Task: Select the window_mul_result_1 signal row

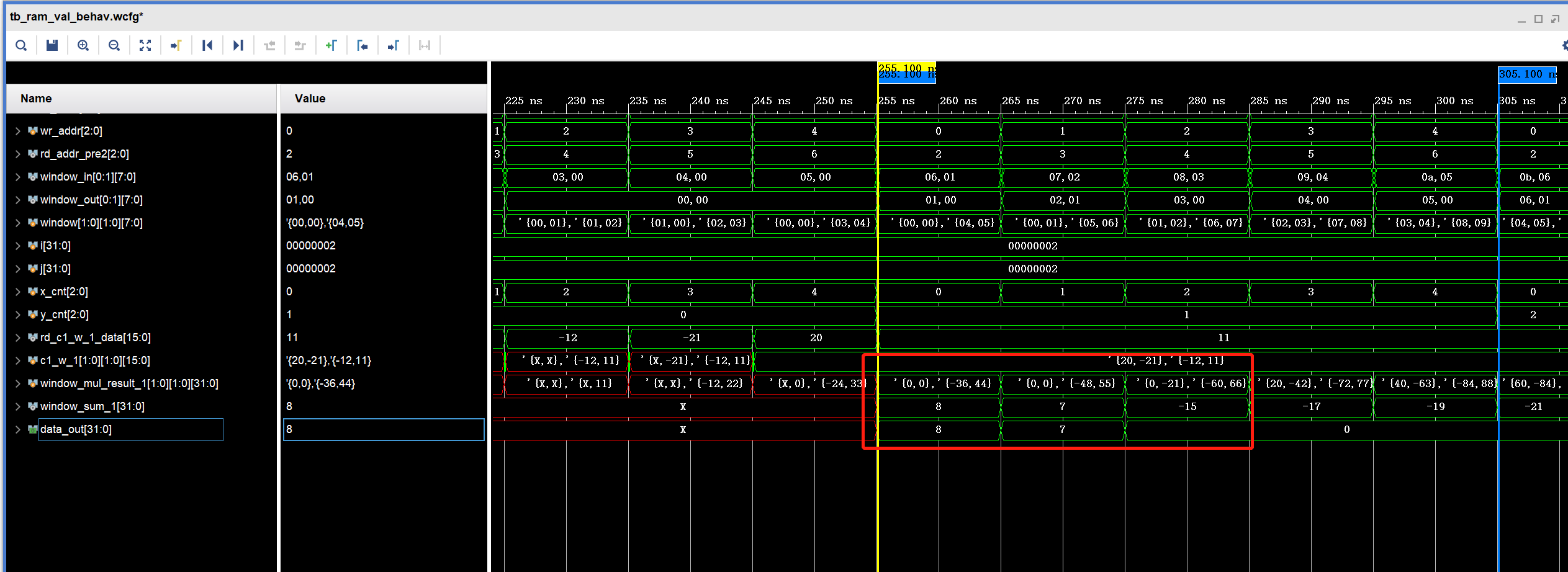Action: click(x=142, y=383)
